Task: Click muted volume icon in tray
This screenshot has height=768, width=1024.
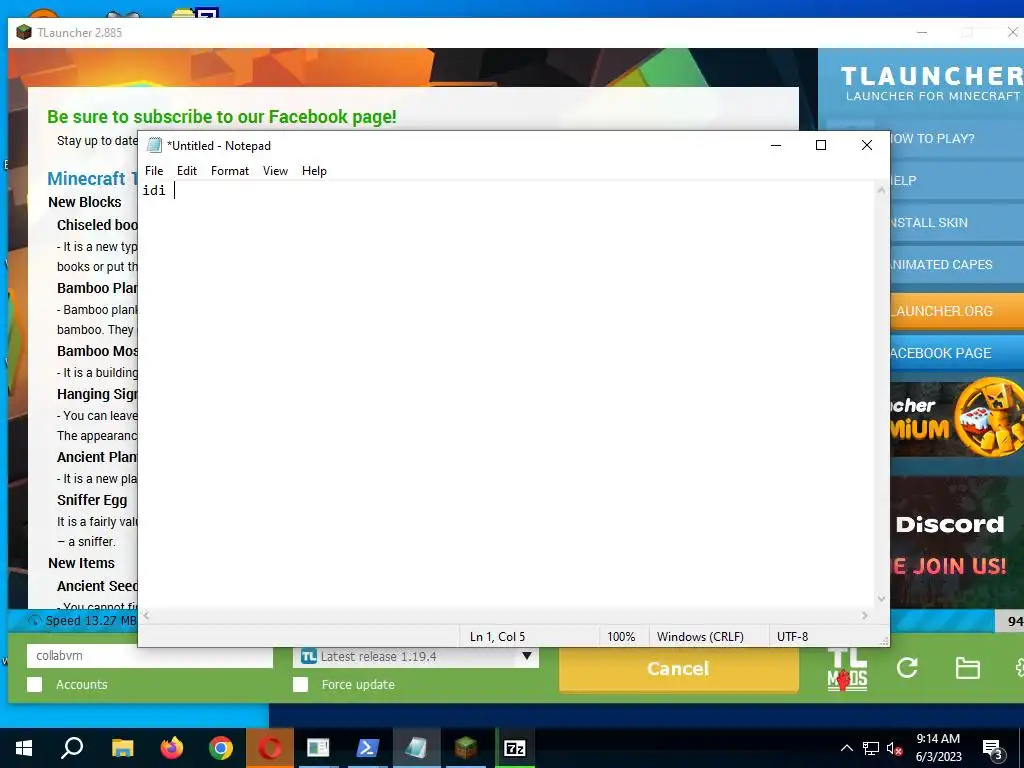Action: (x=894, y=748)
